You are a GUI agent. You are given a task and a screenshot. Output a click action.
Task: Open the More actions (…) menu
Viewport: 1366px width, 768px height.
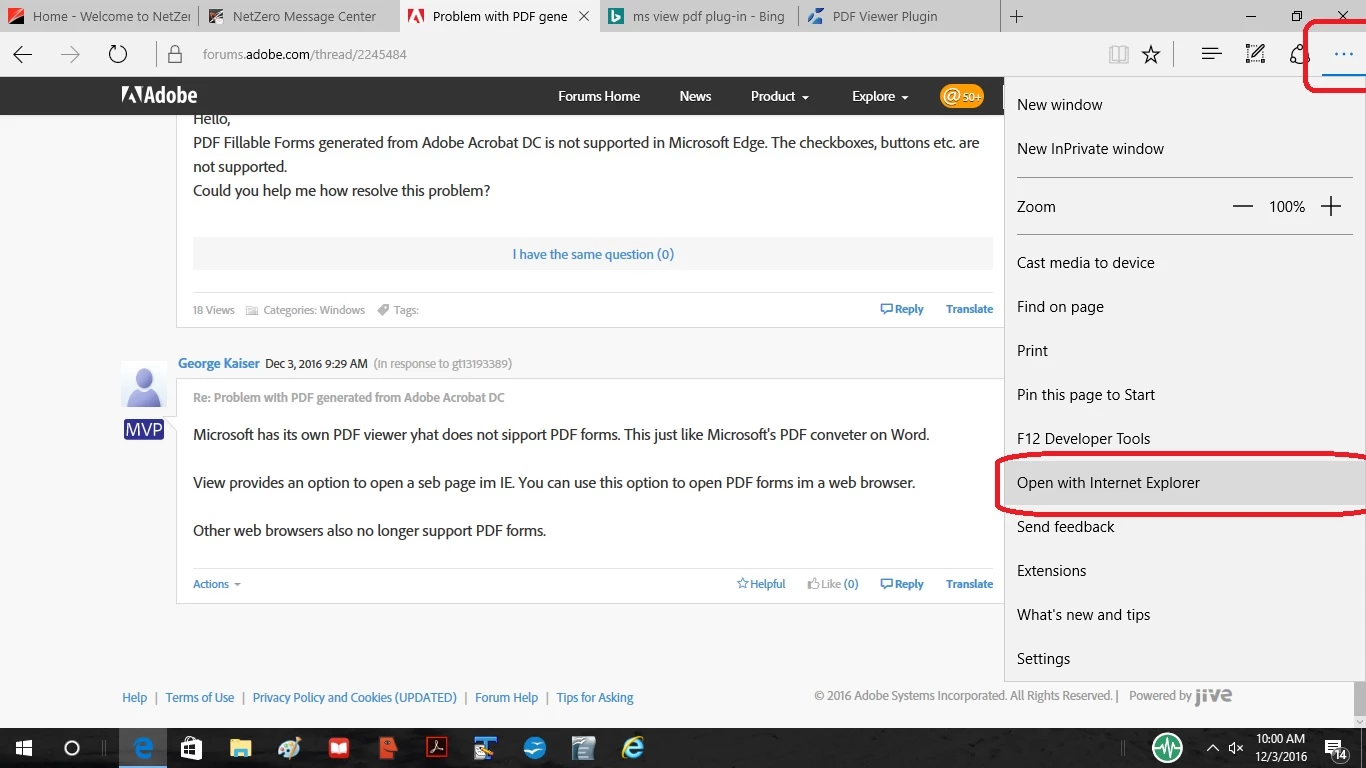coord(1343,55)
